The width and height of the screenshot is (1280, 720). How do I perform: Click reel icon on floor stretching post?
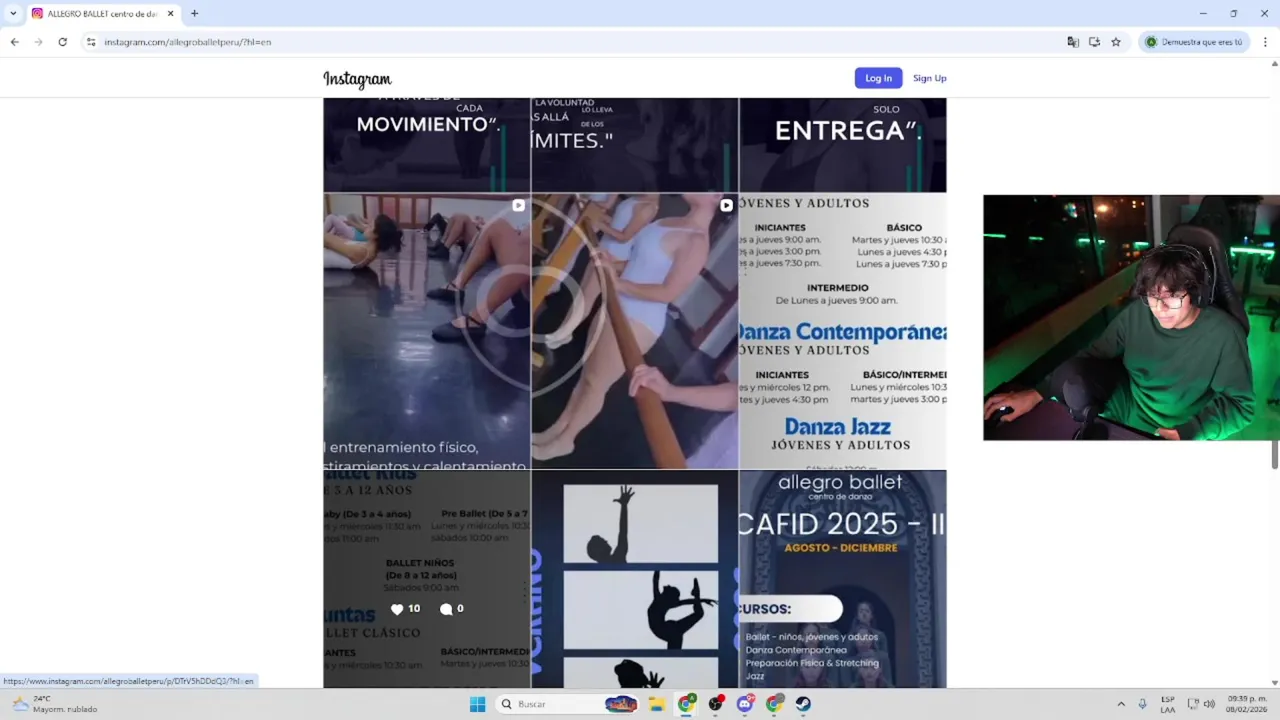[x=518, y=205]
